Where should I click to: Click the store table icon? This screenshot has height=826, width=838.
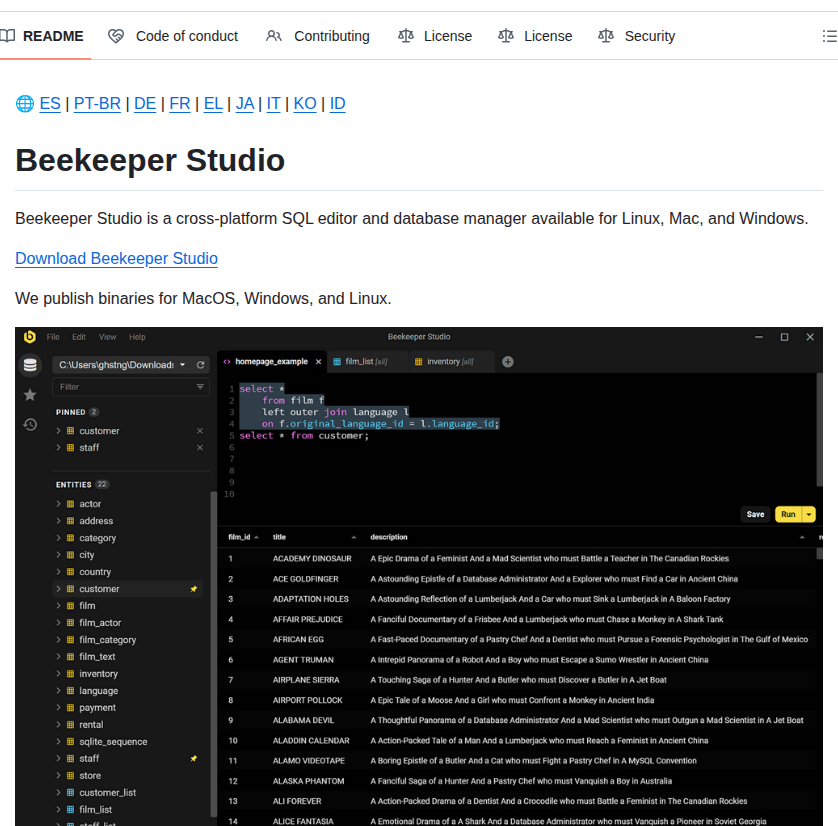click(x=71, y=775)
